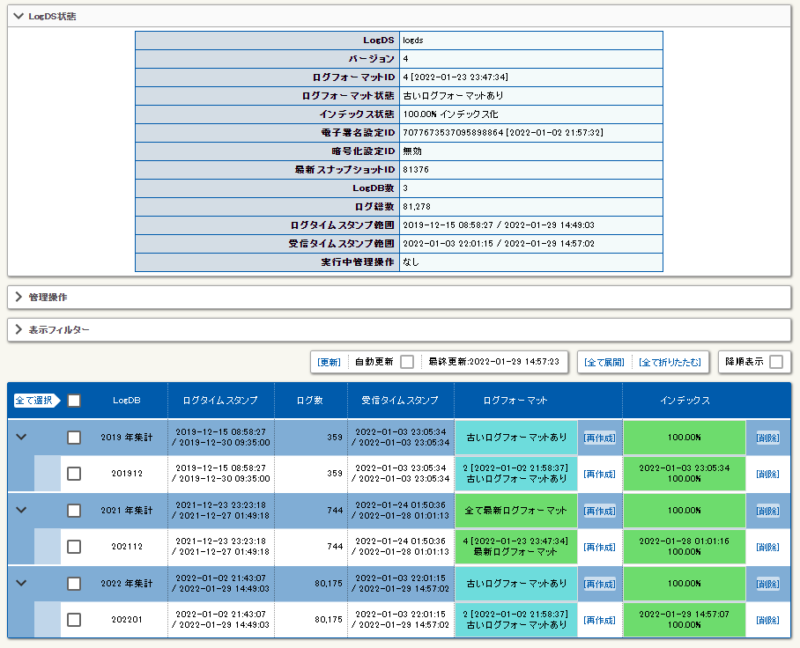Enable the 自動更新 auto-refresh checkbox
This screenshot has height=648, width=800.
click(407, 361)
